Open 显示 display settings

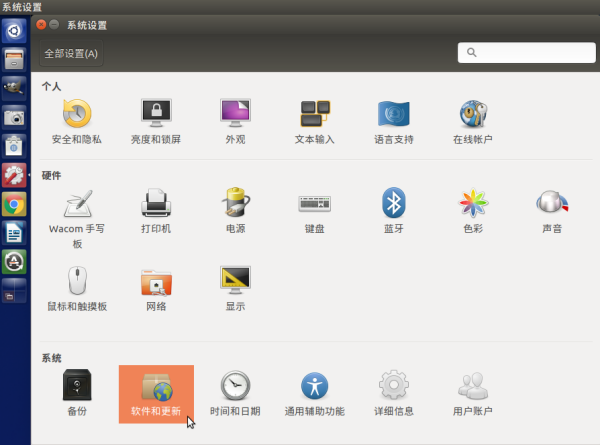point(235,289)
